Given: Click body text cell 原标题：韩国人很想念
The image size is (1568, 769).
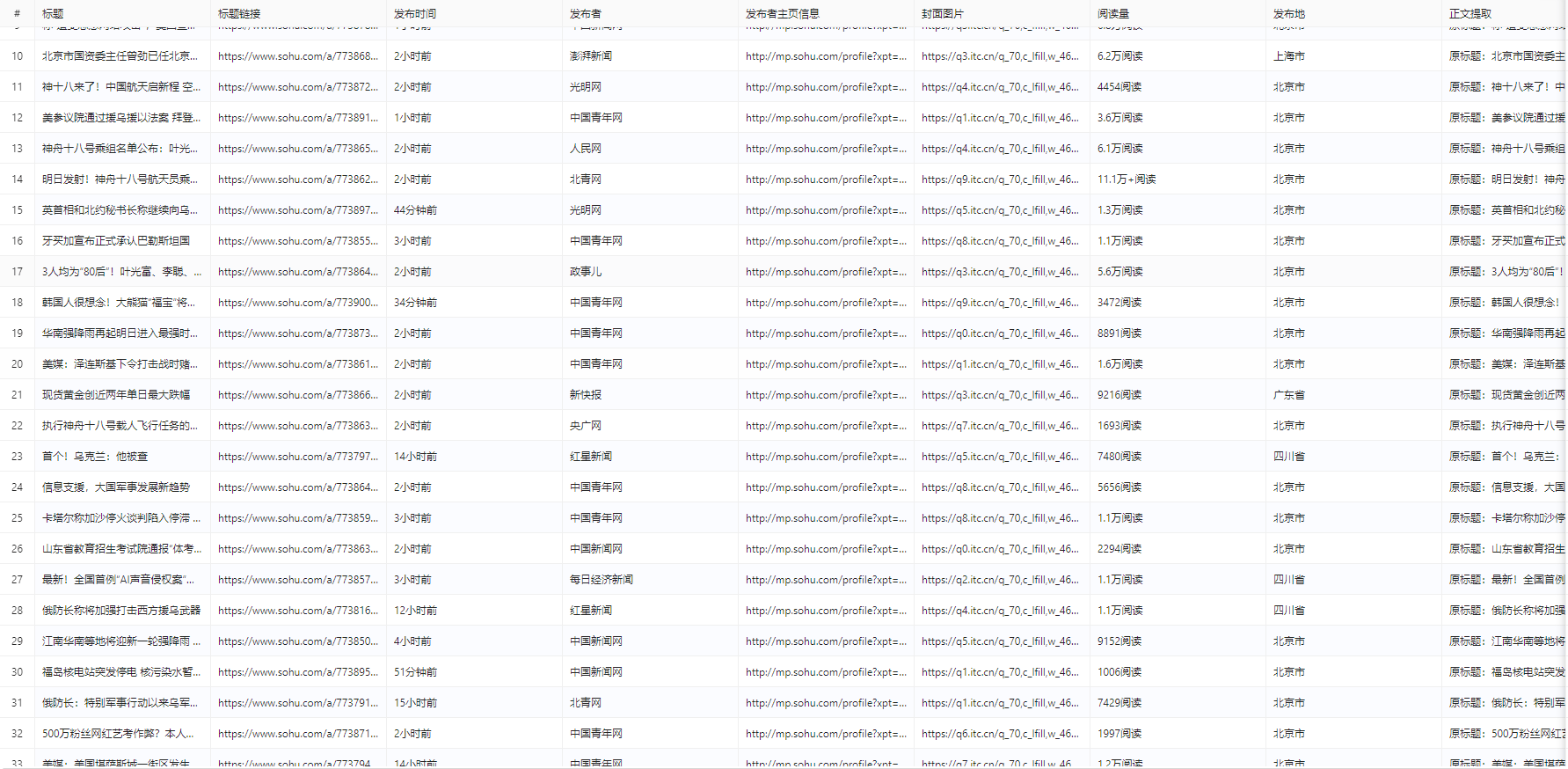Looking at the screenshot, I should tap(1506, 303).
